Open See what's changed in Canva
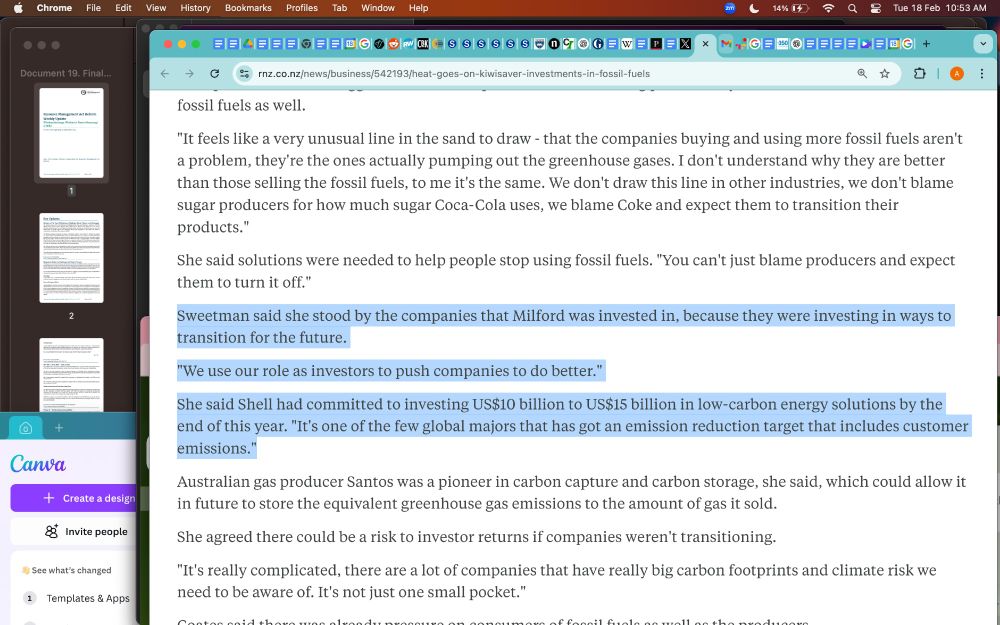Screen dimensions: 1000x625 click(x=67, y=570)
